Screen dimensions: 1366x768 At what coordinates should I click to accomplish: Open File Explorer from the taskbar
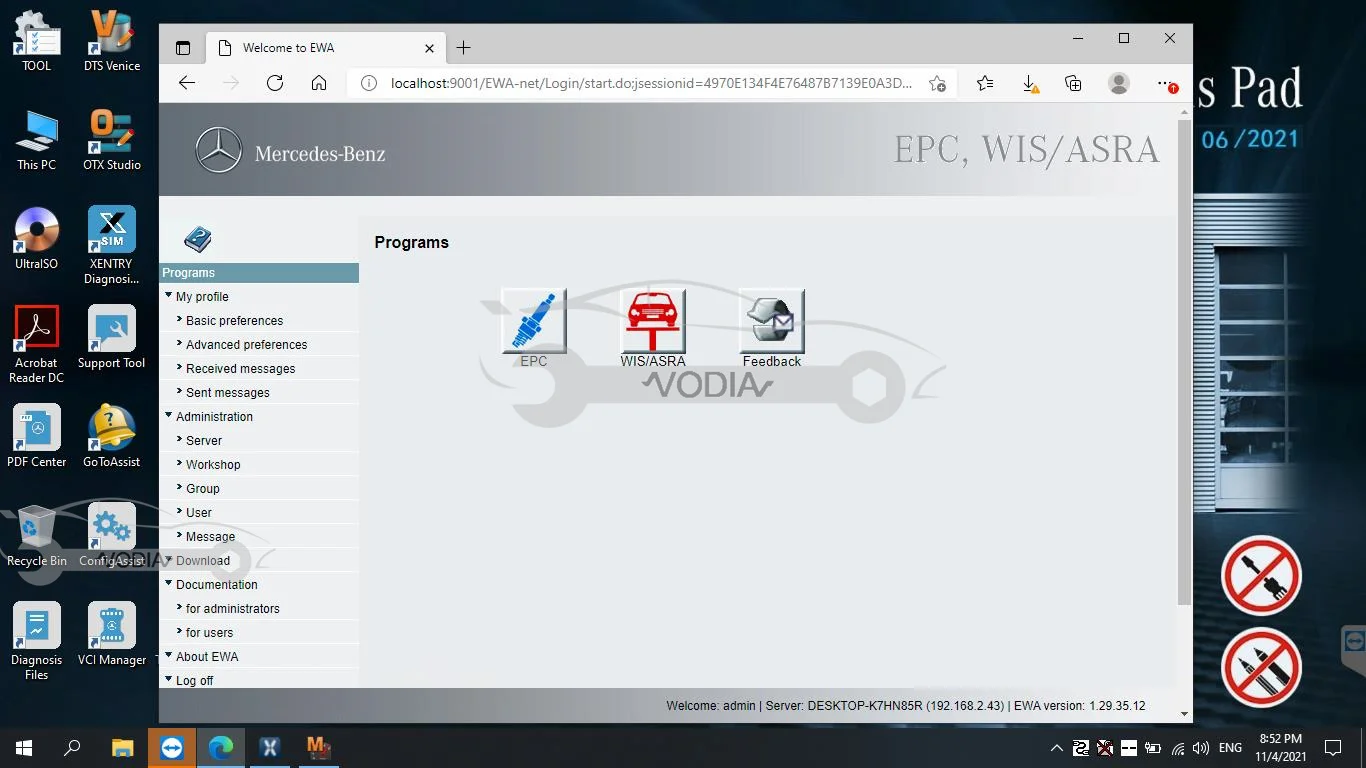pyautogui.click(x=123, y=747)
